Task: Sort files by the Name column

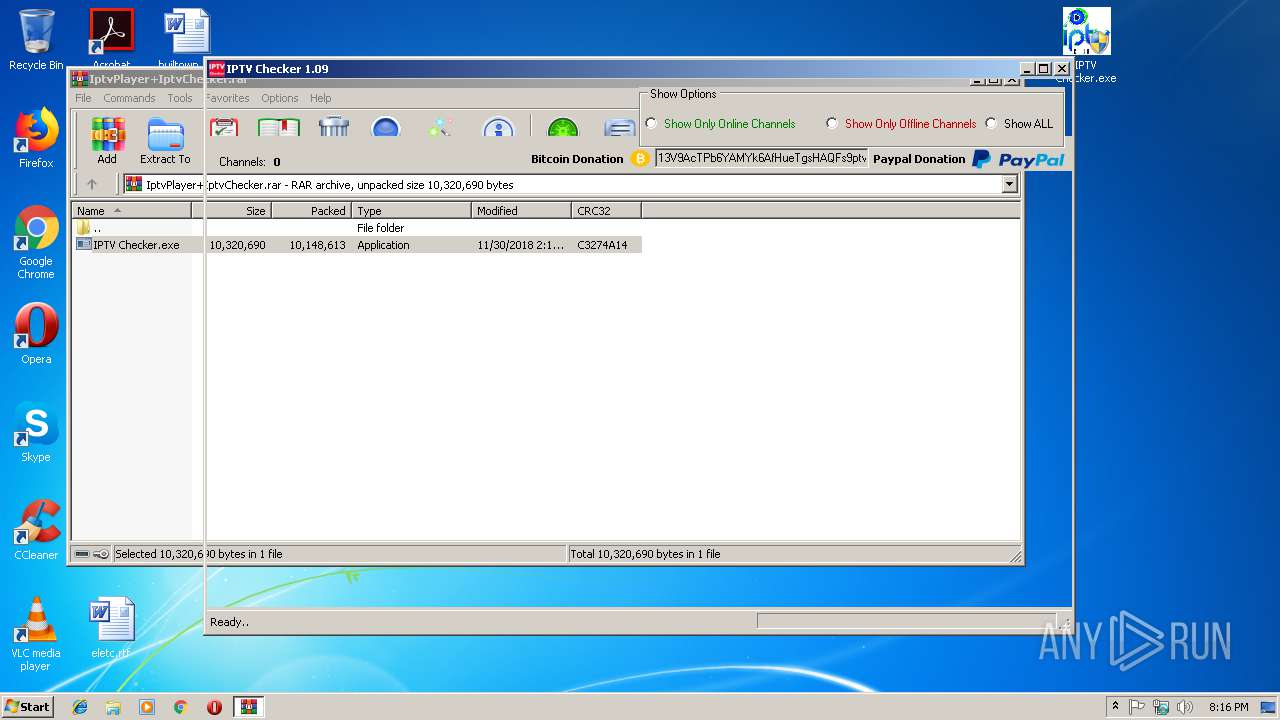Action: point(131,211)
